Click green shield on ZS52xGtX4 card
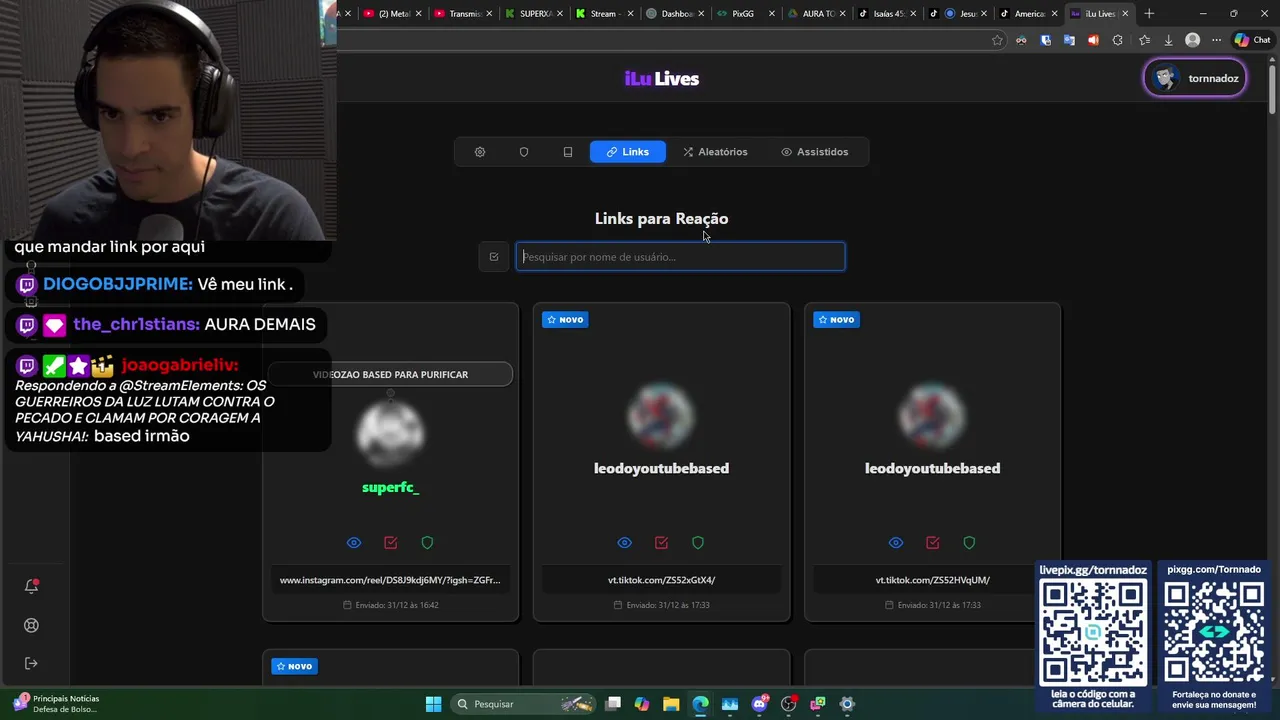The height and width of the screenshot is (720, 1280). pyautogui.click(x=698, y=543)
